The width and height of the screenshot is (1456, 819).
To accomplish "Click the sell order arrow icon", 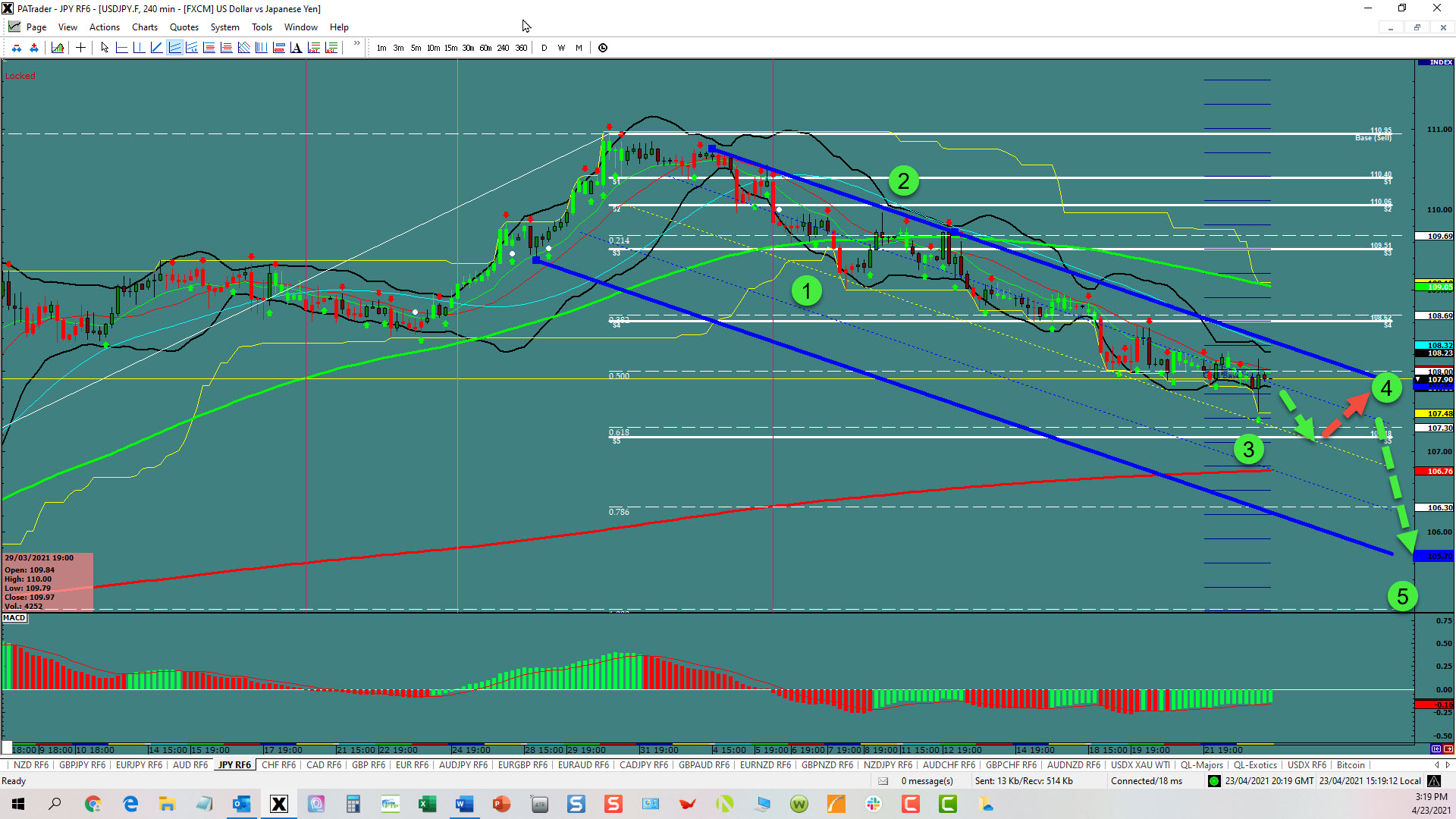I will click(17, 48).
